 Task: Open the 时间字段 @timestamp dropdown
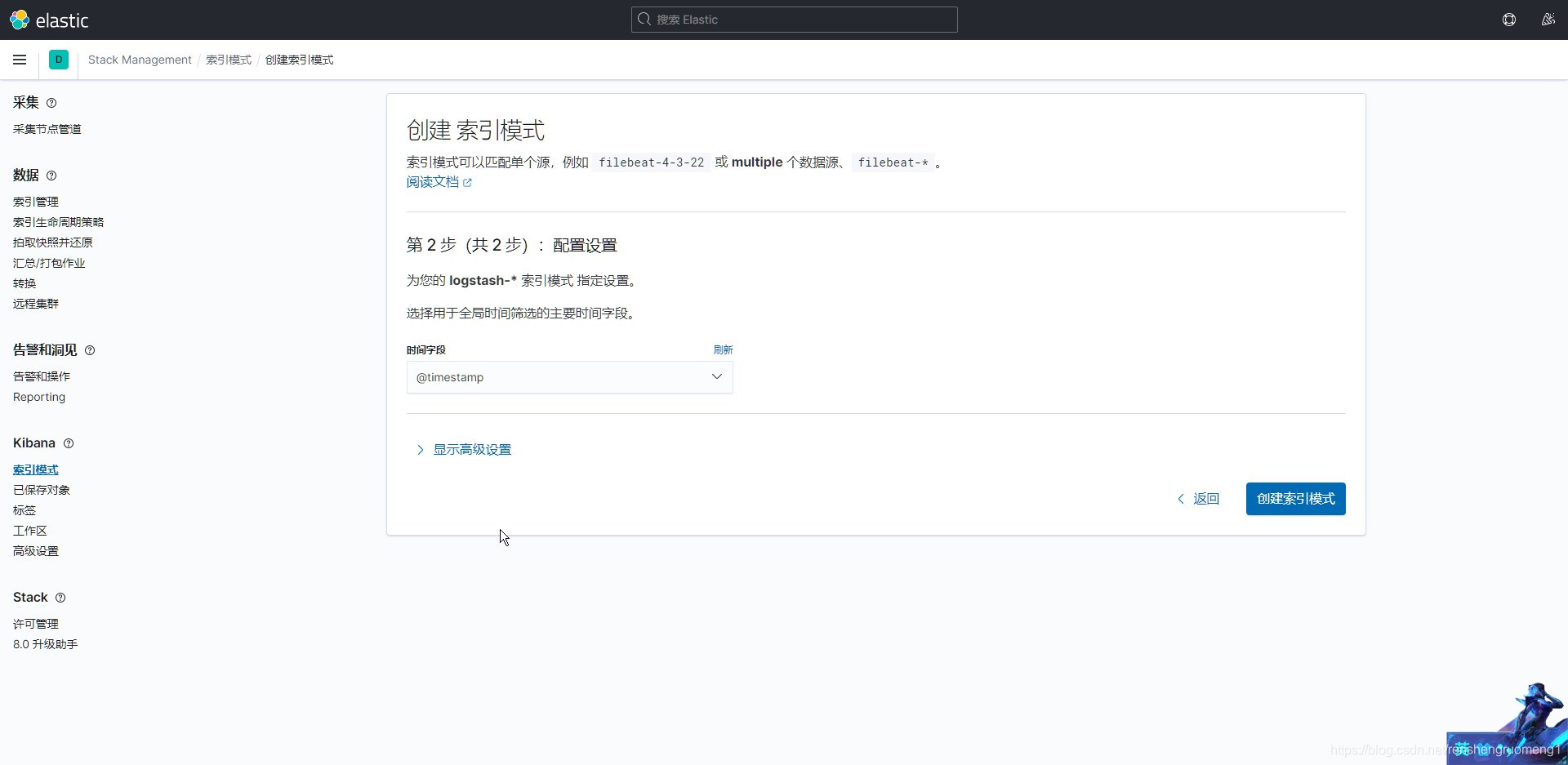pyautogui.click(x=569, y=377)
